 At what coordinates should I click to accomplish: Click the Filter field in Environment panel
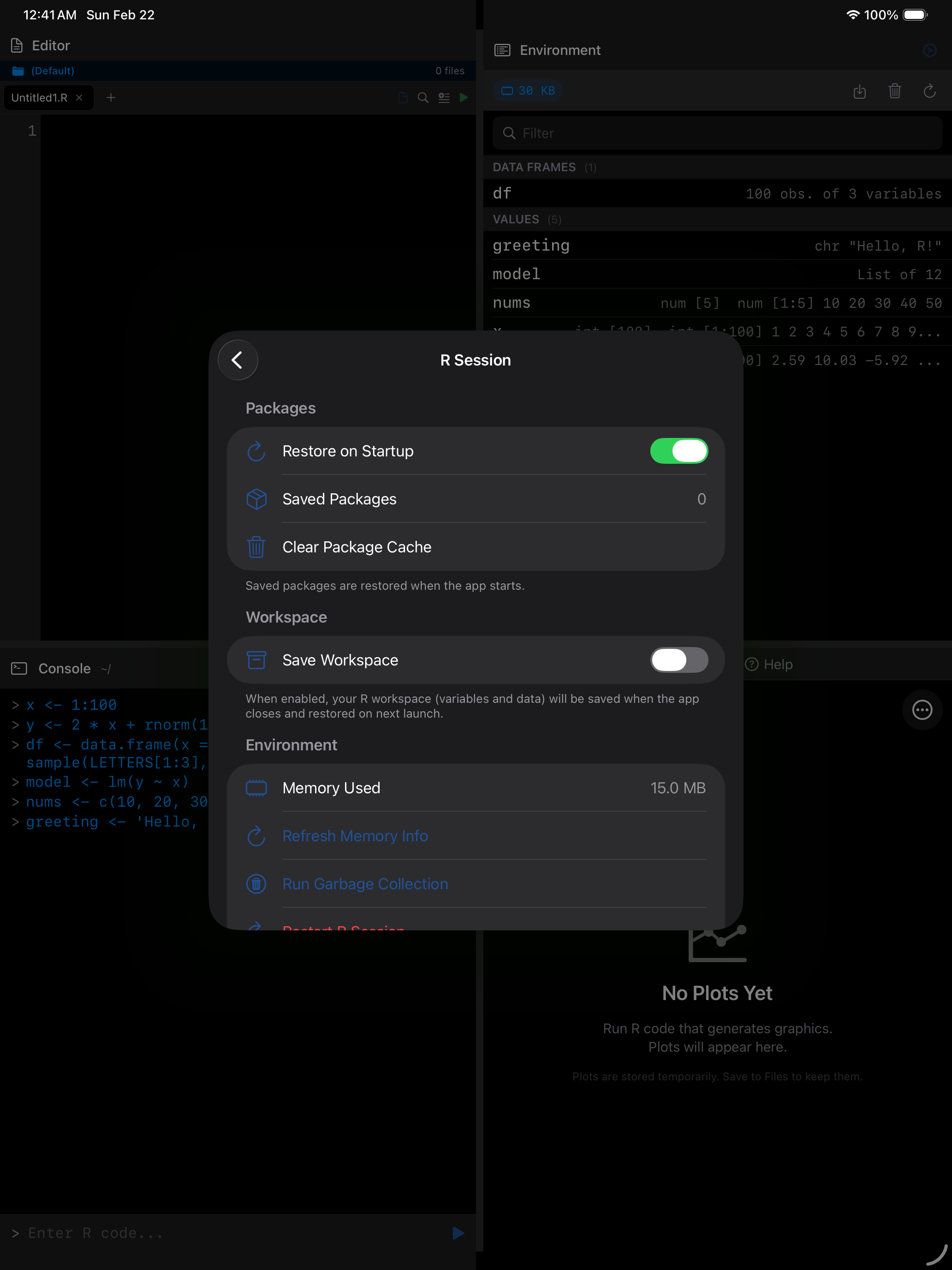715,132
